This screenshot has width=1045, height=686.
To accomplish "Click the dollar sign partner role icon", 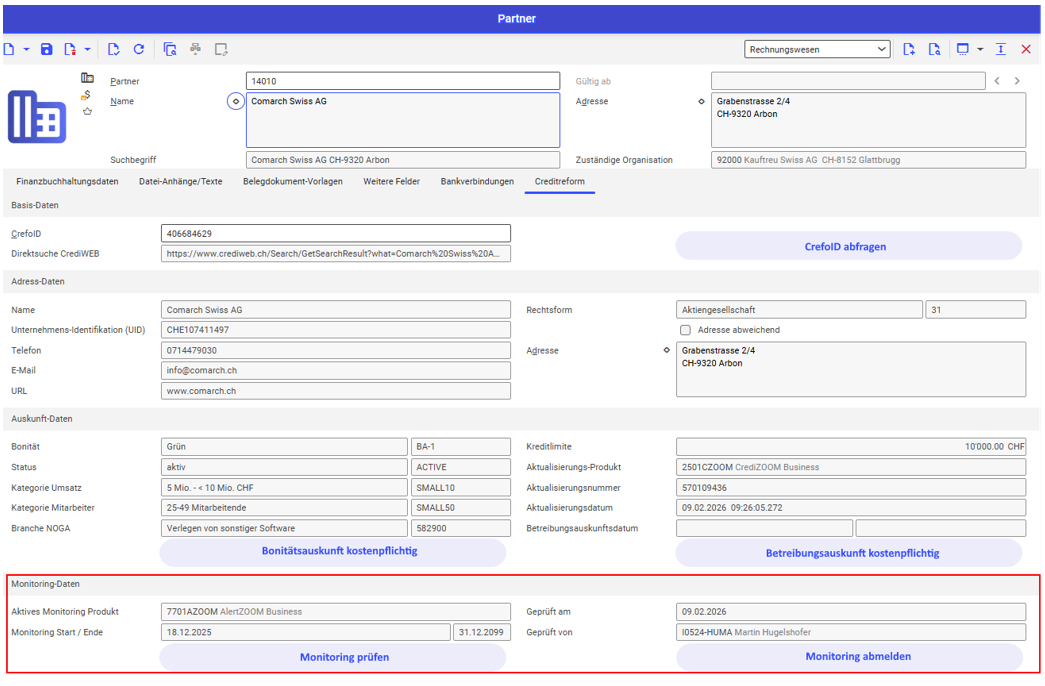I will [87, 95].
